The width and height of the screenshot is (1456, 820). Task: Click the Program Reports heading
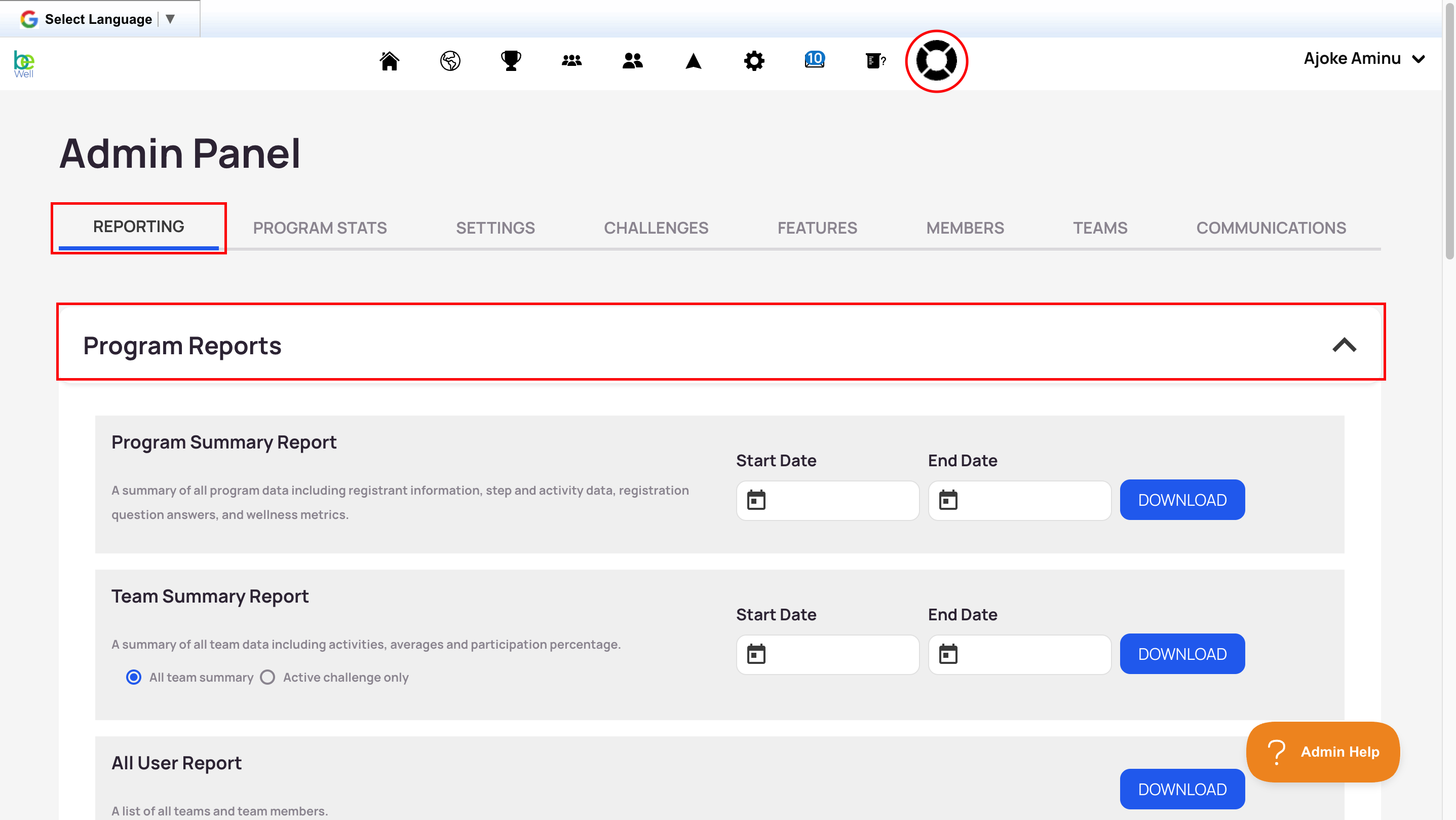(182, 346)
